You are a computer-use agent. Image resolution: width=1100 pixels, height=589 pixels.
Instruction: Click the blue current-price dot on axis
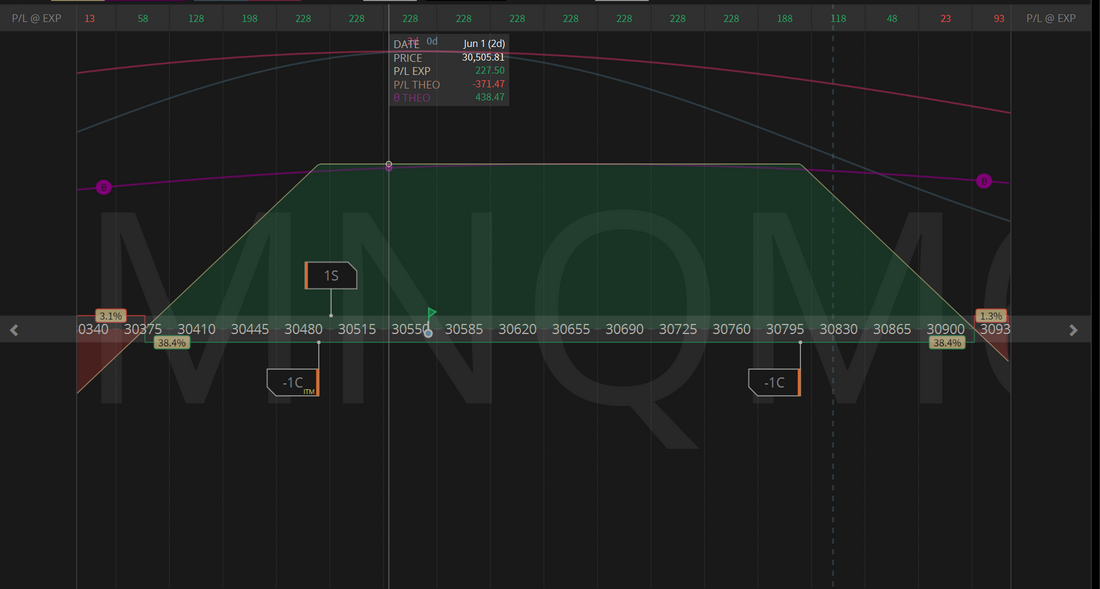point(429,333)
